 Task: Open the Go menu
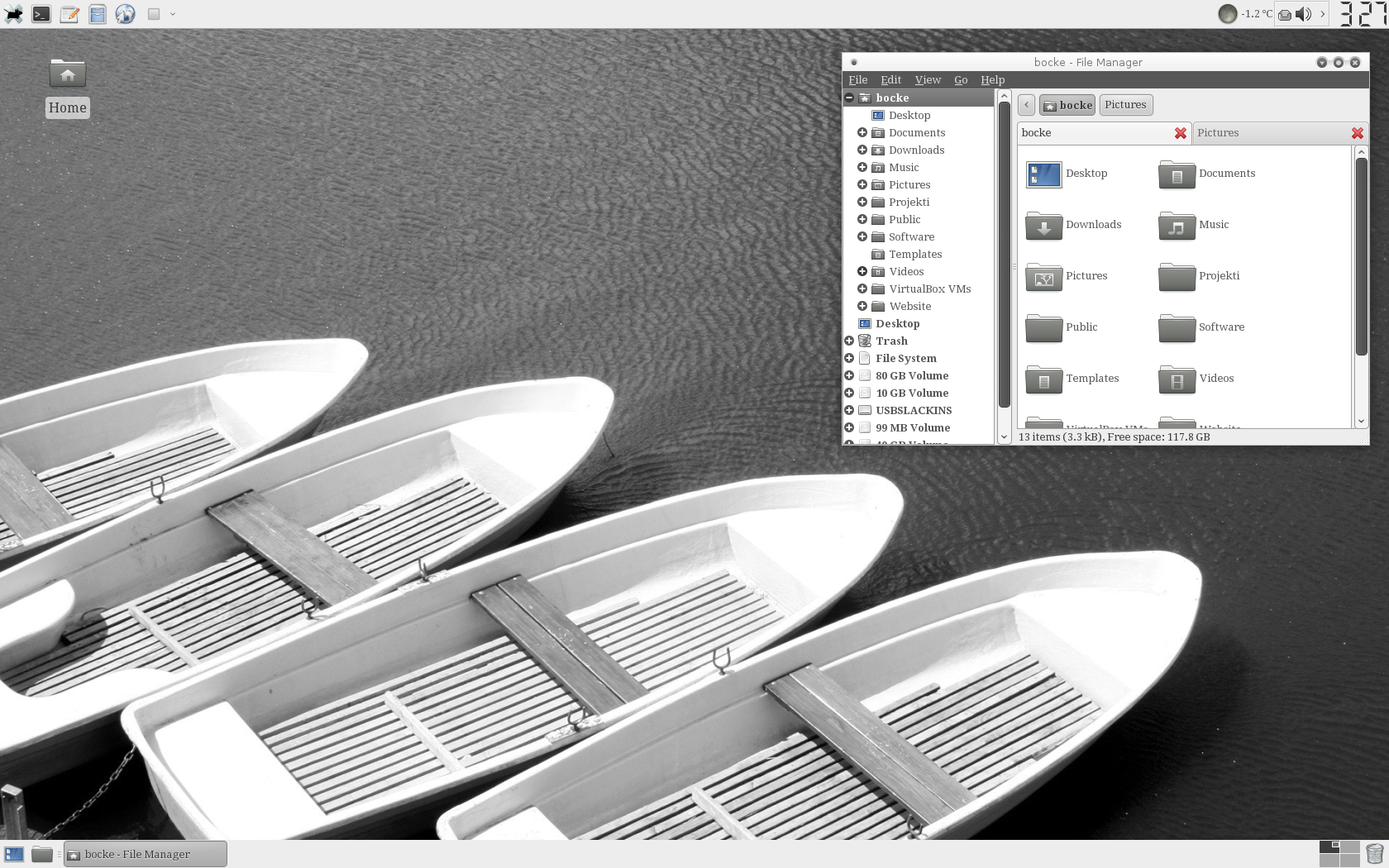pos(961,80)
